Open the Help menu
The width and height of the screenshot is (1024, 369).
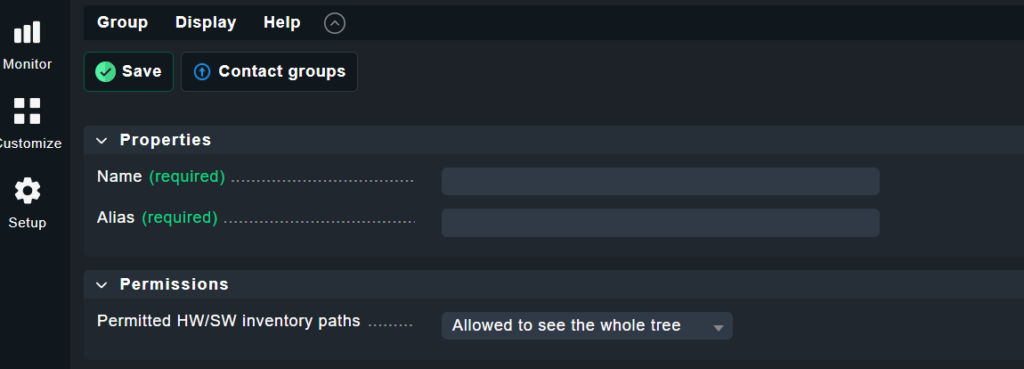coord(282,23)
